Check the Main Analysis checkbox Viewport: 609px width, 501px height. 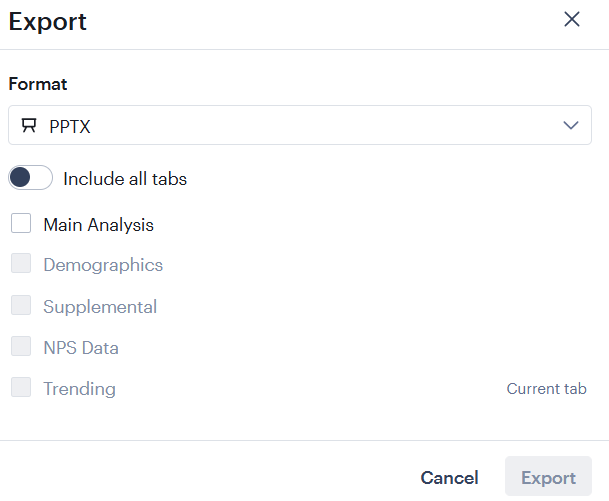pyautogui.click(x=21, y=224)
